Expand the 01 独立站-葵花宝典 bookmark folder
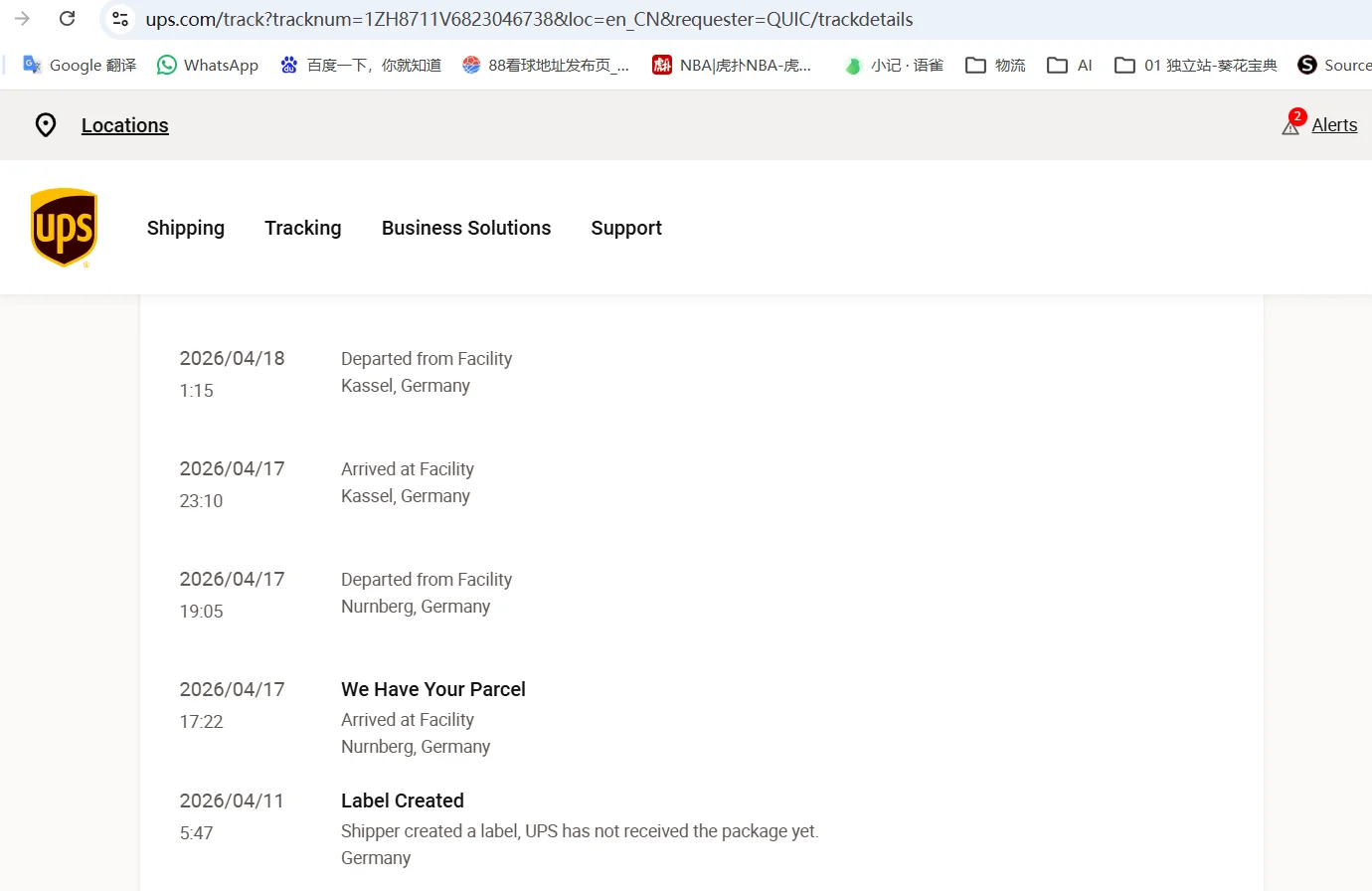 pyautogui.click(x=1196, y=65)
